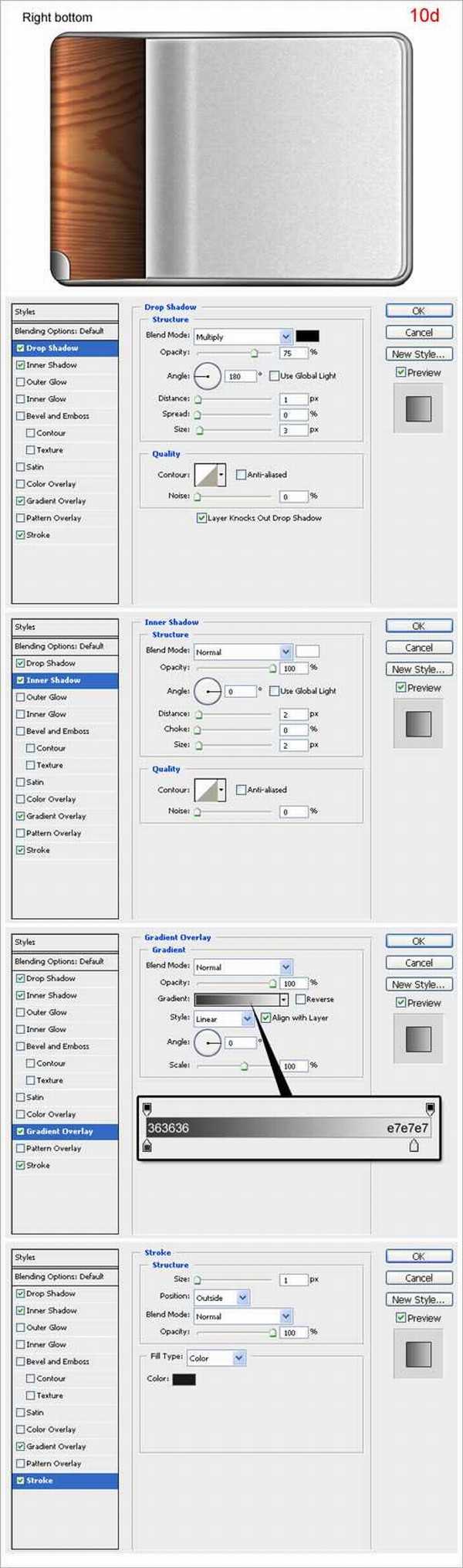Click the top-left opacity stop on gradient bar
This screenshot has width=463, height=1568.
147,1109
